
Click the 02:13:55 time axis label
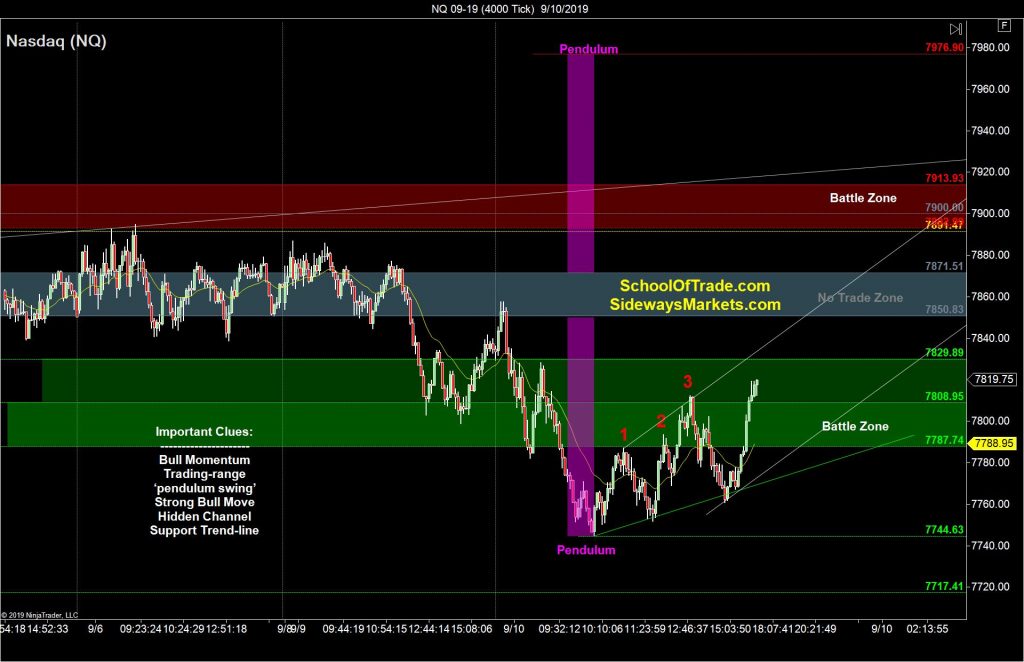pos(927,629)
